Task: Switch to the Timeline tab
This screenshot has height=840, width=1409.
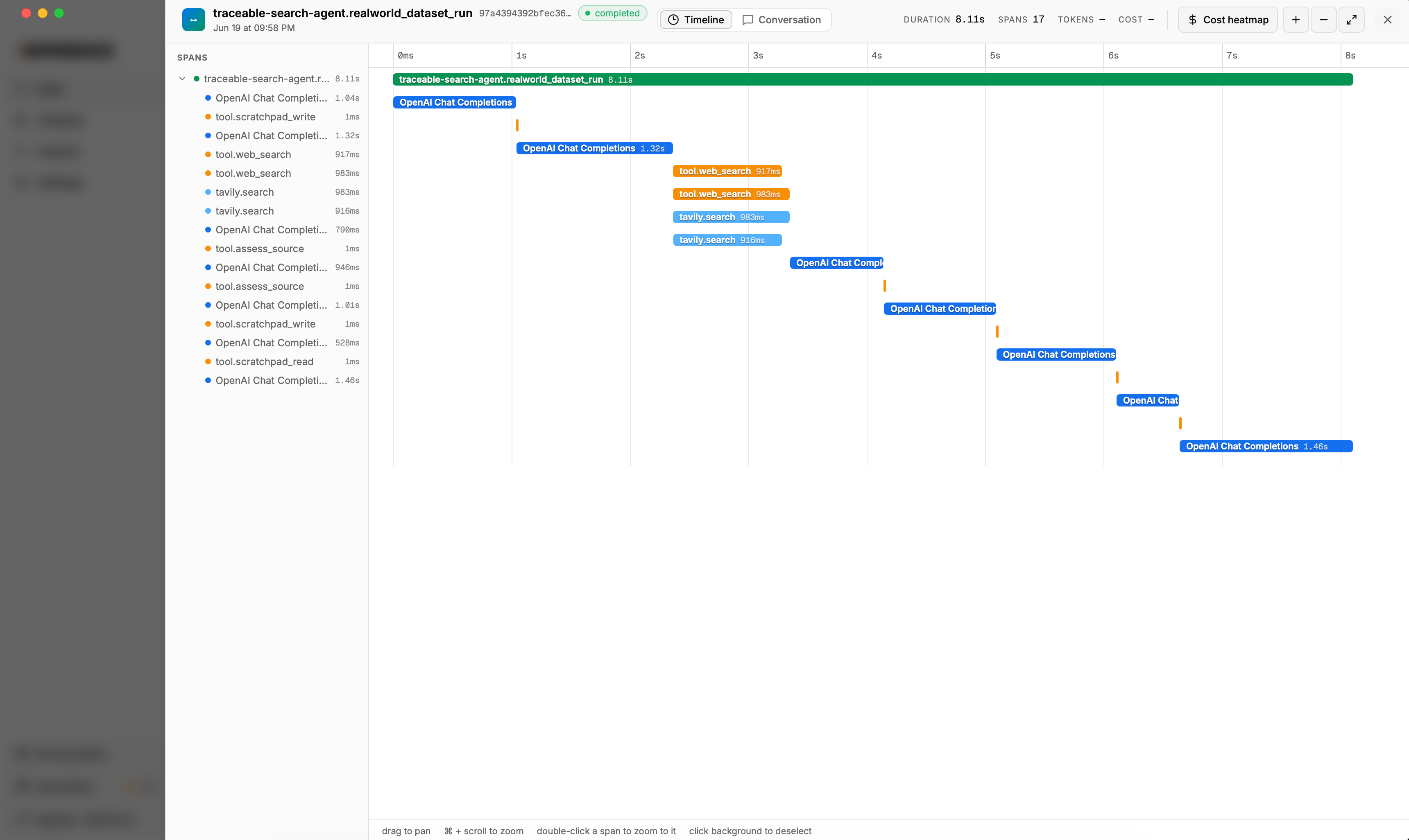Action: (x=696, y=20)
